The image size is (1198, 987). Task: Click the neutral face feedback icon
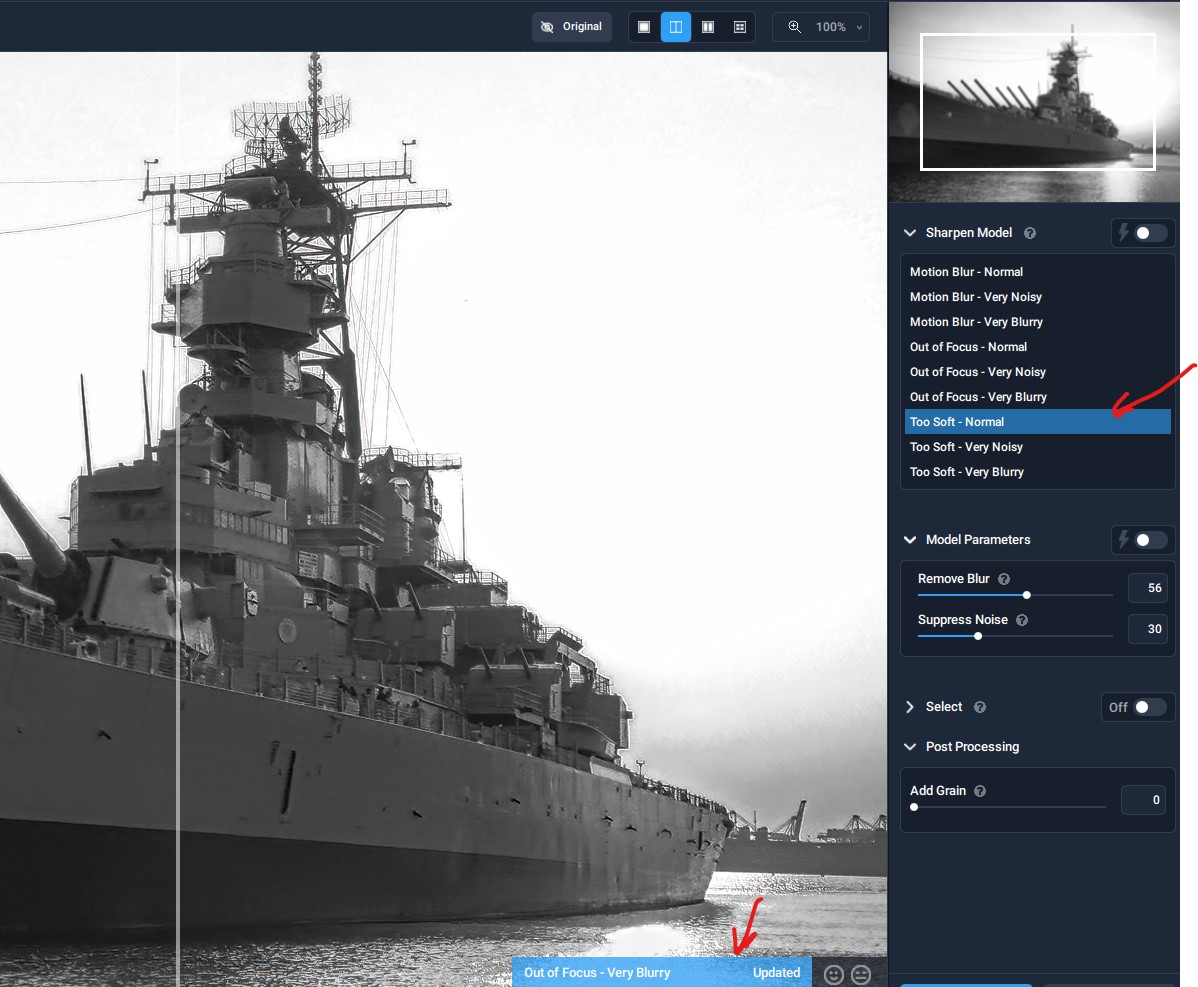point(861,974)
